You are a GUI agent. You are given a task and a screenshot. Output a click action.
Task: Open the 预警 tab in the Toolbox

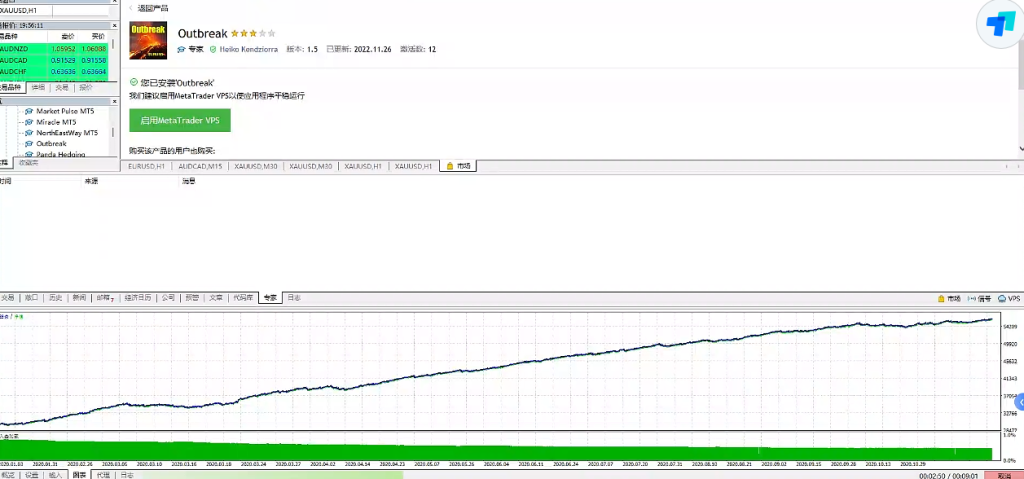point(191,298)
